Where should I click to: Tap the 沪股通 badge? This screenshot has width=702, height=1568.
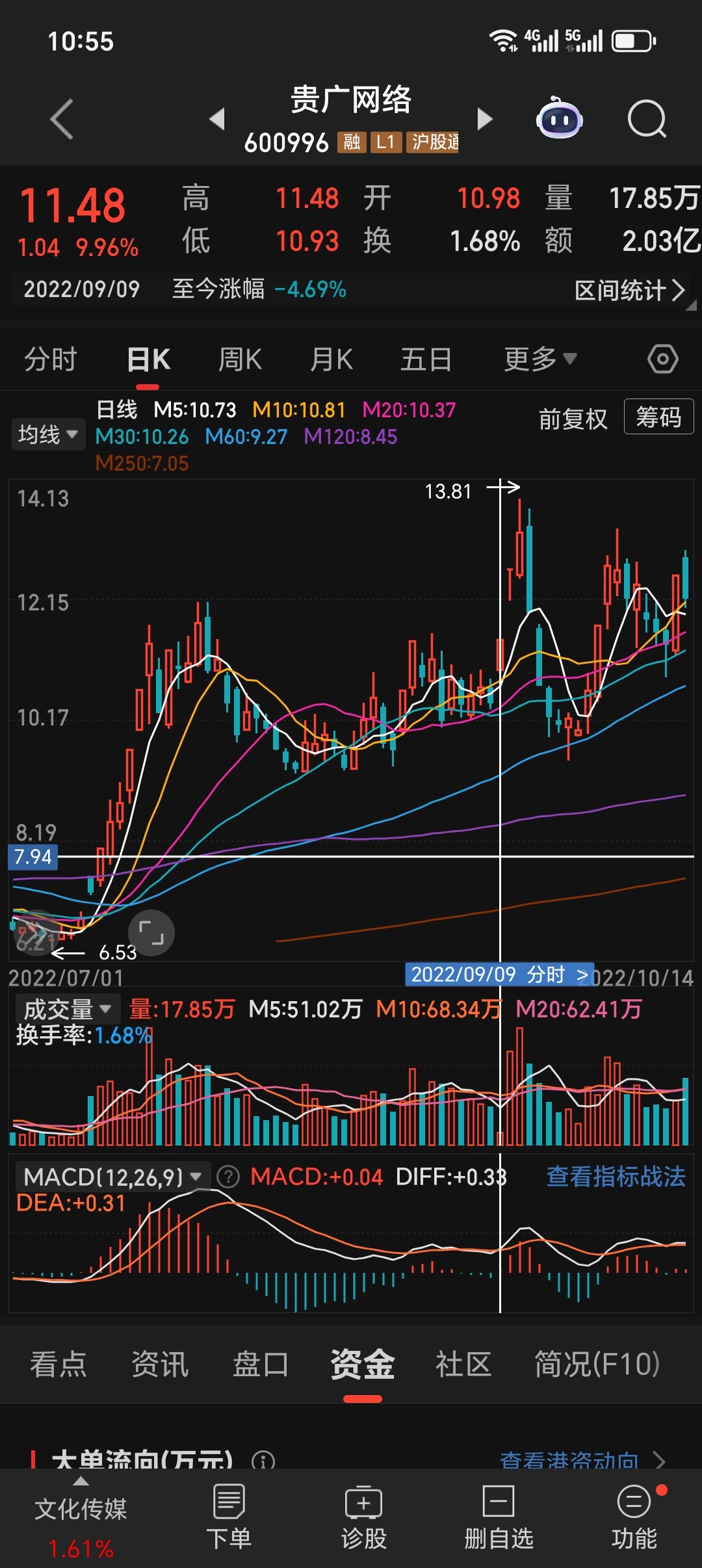coord(433,142)
